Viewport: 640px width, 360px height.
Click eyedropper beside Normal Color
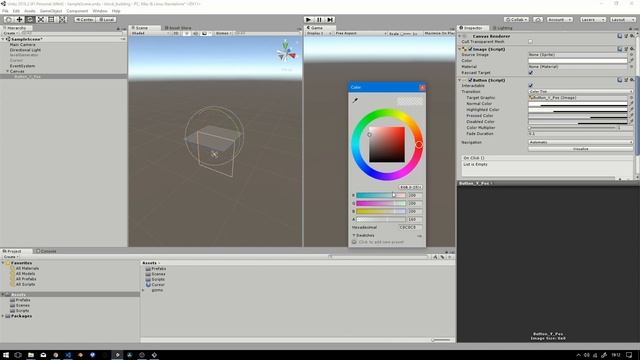[632, 104]
